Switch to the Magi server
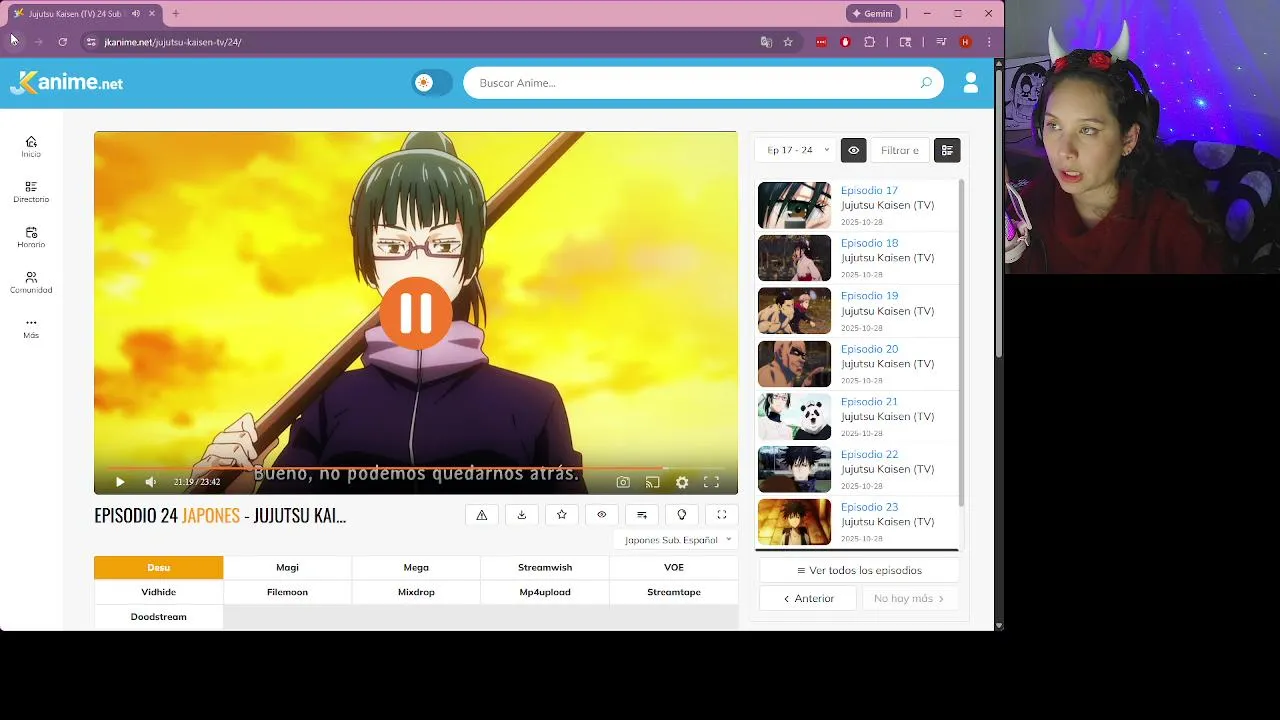Image resolution: width=1280 pixels, height=720 pixels. (287, 567)
